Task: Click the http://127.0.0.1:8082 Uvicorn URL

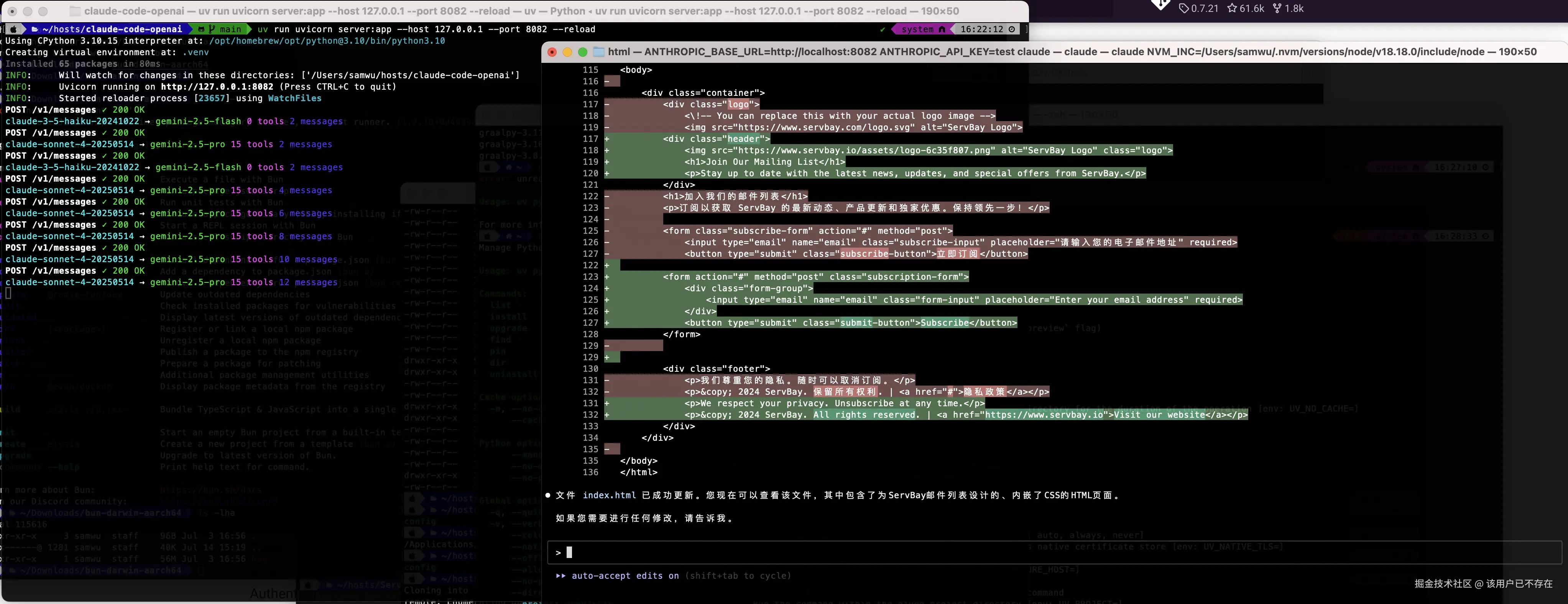Action: click(217, 86)
